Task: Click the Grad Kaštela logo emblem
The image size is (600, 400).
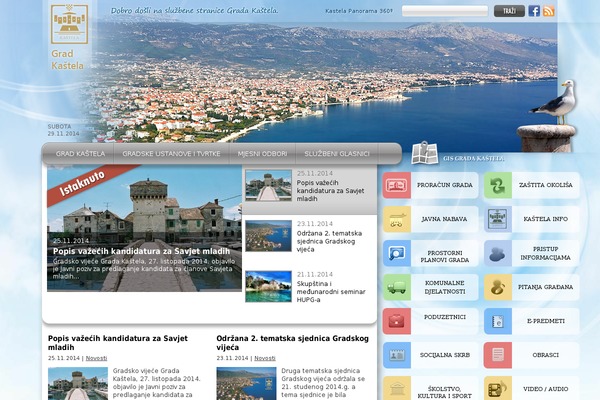Action: (x=69, y=24)
